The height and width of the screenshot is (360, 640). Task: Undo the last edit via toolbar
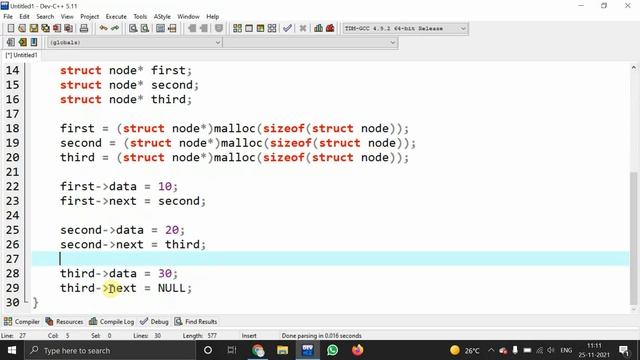104,28
